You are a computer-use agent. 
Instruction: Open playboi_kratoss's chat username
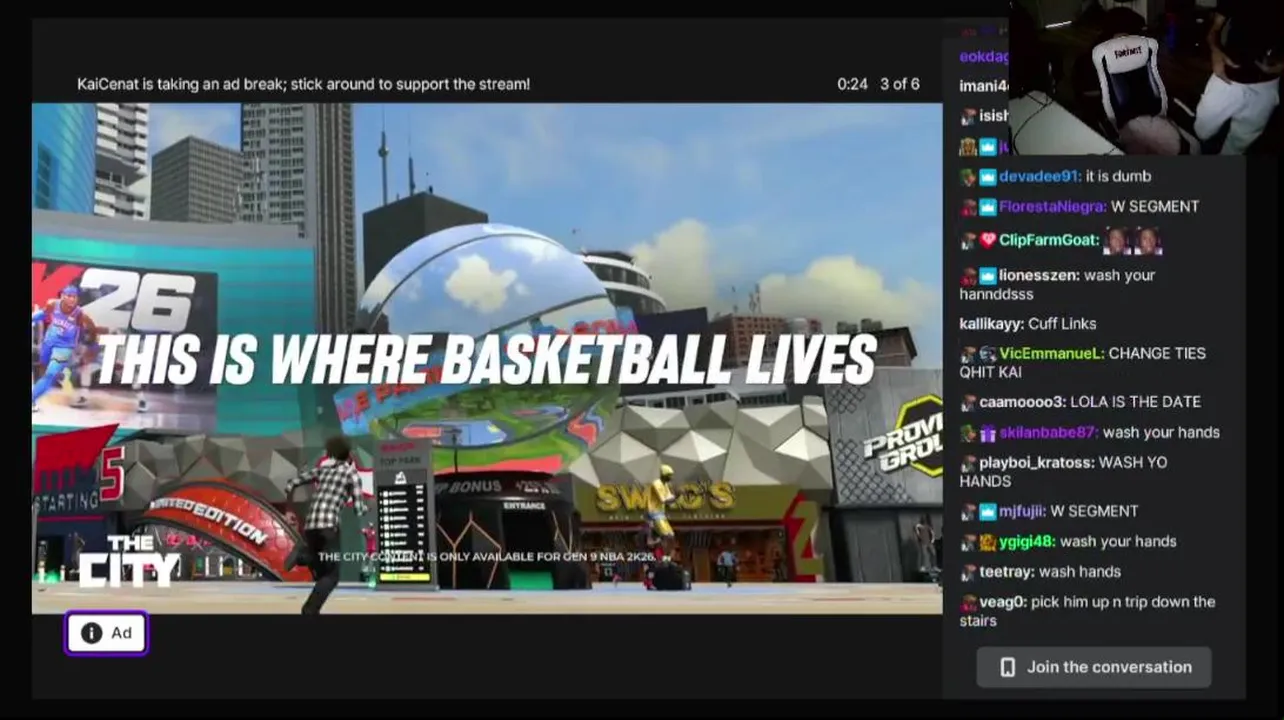1034,462
